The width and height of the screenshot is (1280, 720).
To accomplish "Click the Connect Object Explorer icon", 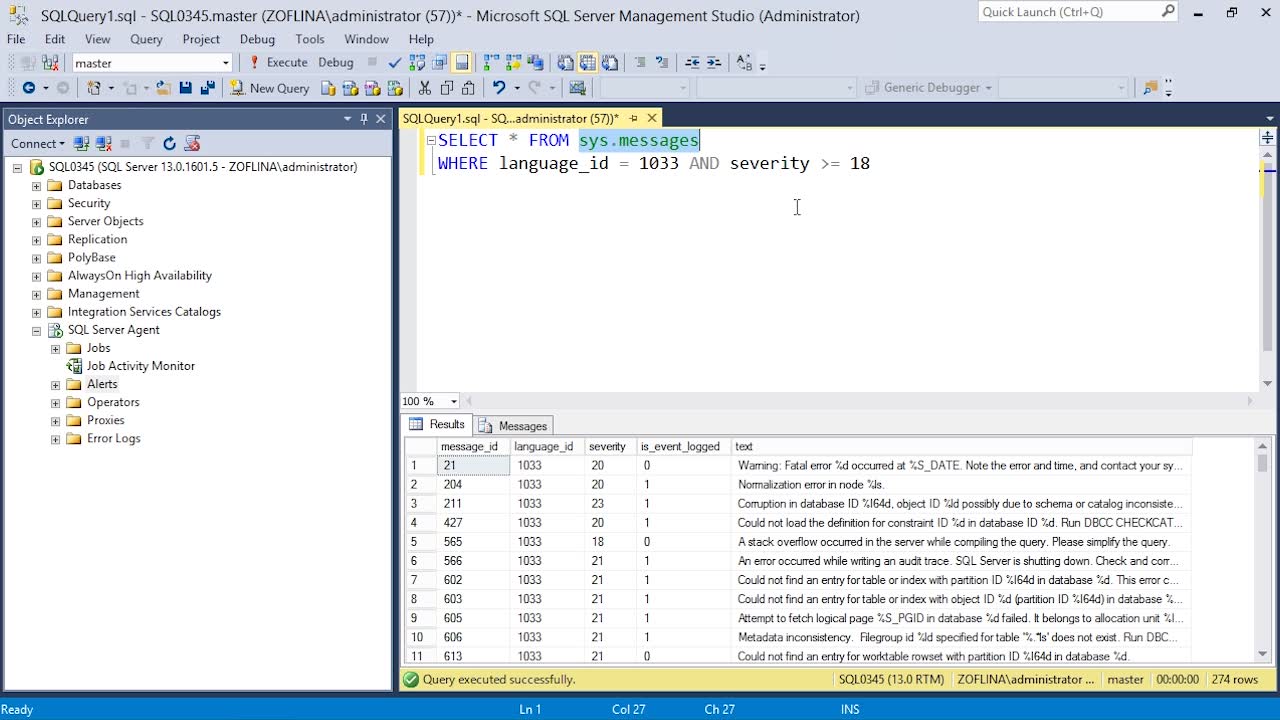I will coord(81,144).
